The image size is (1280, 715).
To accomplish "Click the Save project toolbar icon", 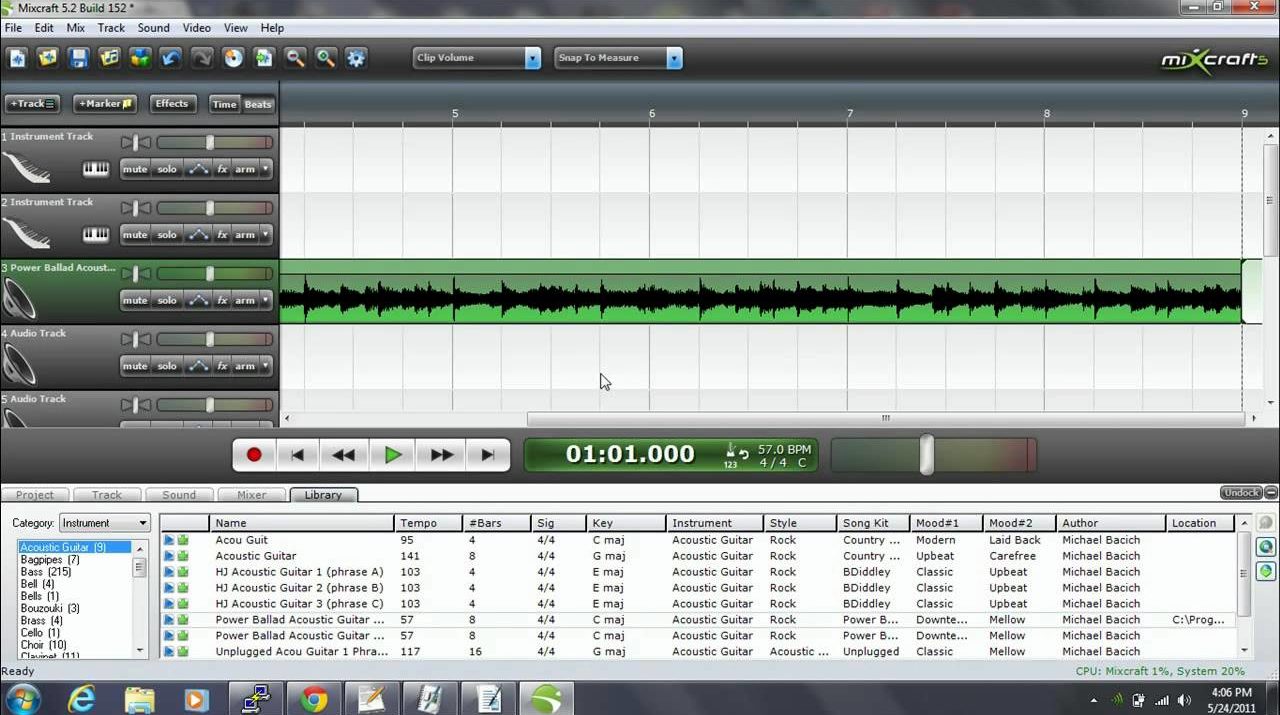I will click(78, 58).
